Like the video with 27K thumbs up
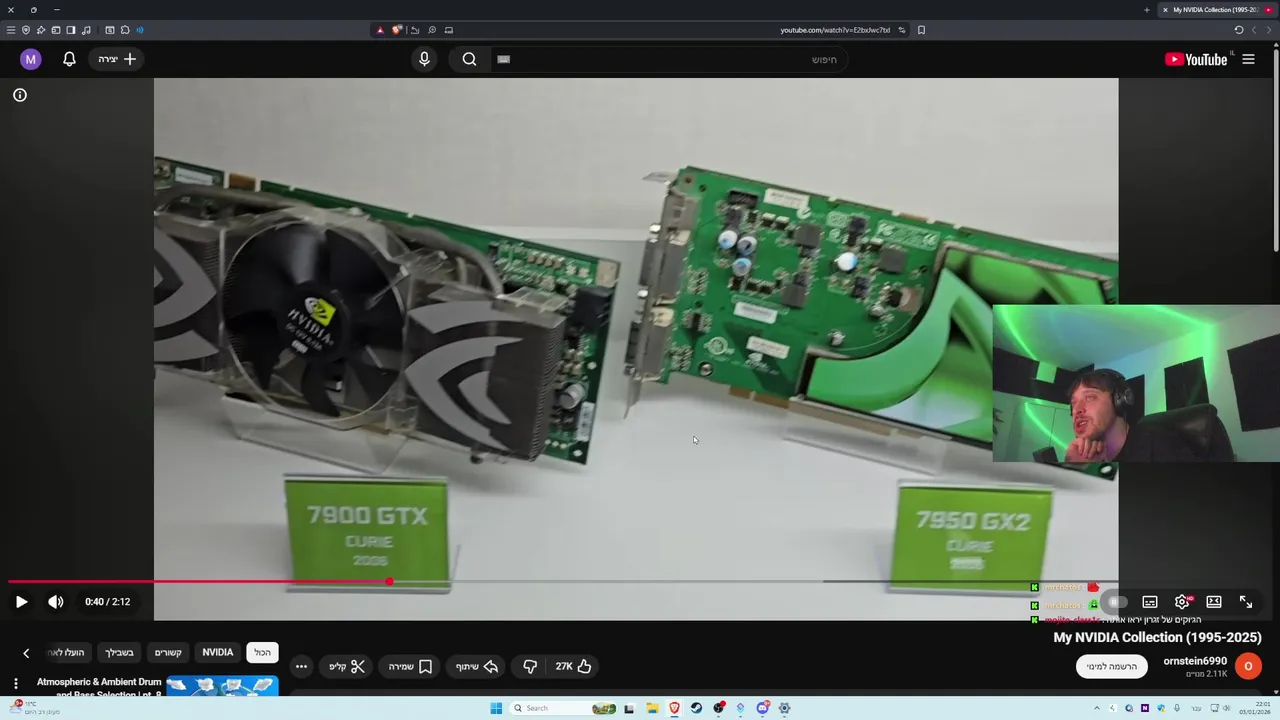1280x720 pixels. (574, 666)
